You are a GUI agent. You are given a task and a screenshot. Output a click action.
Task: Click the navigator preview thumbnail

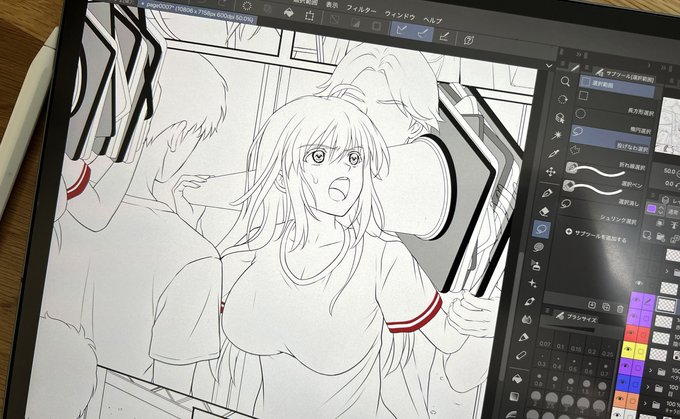(x=668, y=126)
